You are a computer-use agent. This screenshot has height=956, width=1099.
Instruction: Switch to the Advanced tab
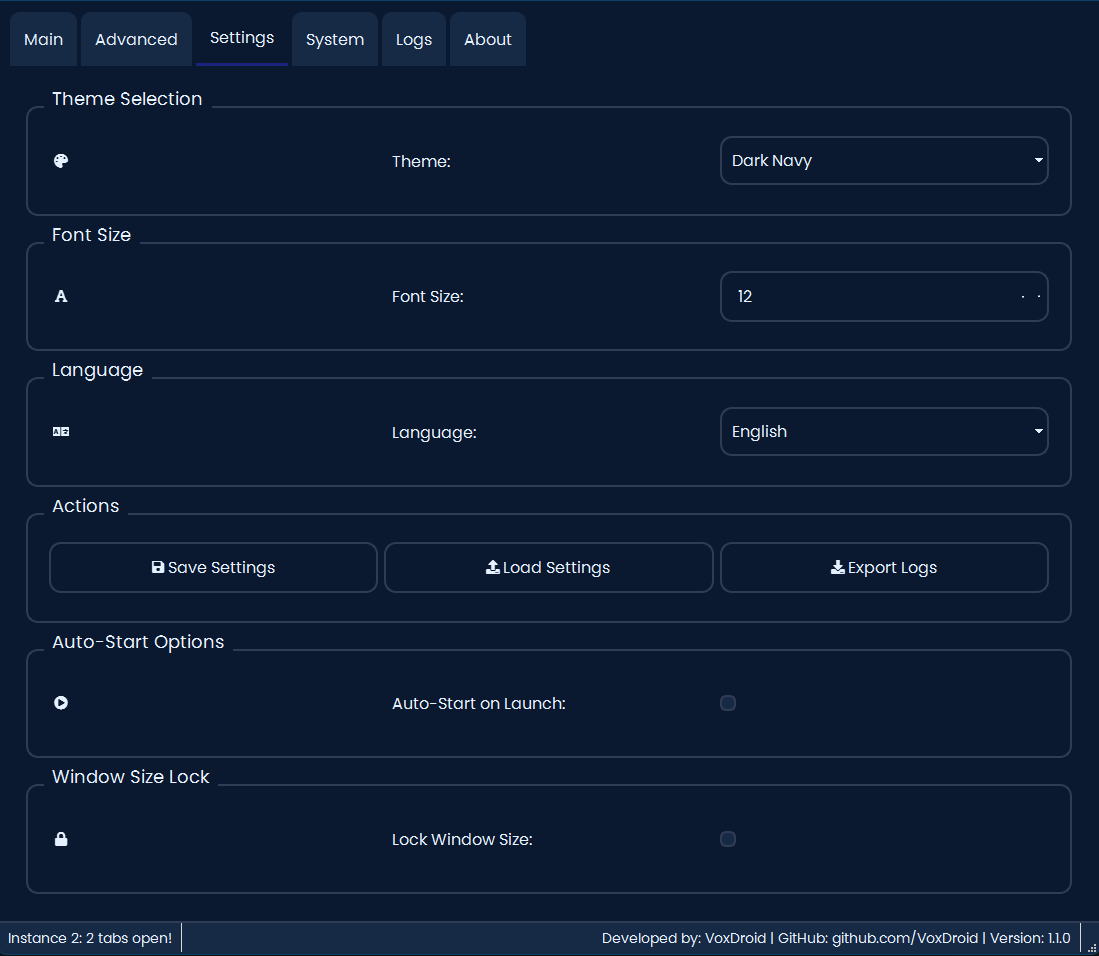(x=136, y=39)
